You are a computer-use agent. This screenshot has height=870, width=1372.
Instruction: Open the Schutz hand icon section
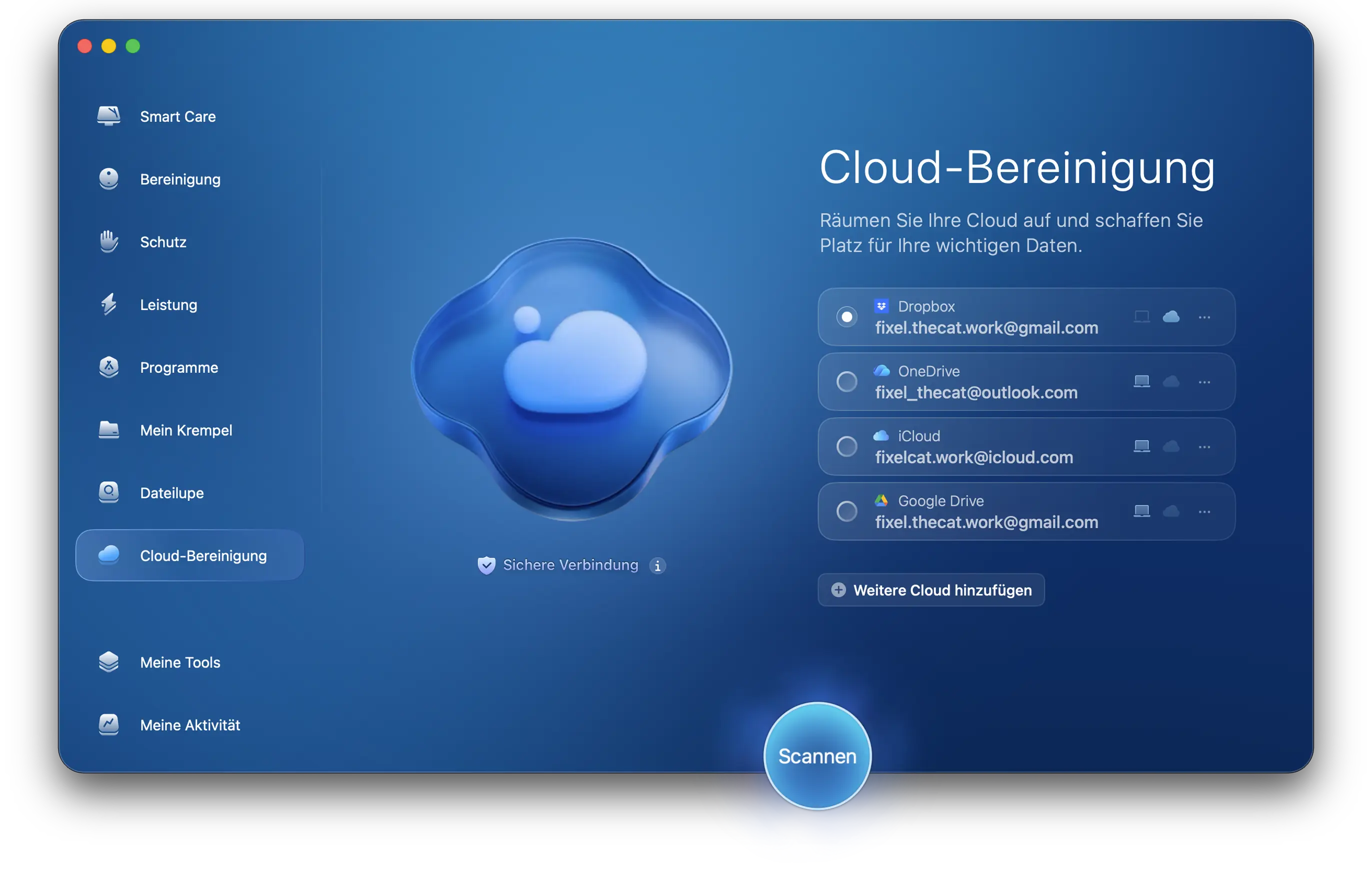[108, 241]
